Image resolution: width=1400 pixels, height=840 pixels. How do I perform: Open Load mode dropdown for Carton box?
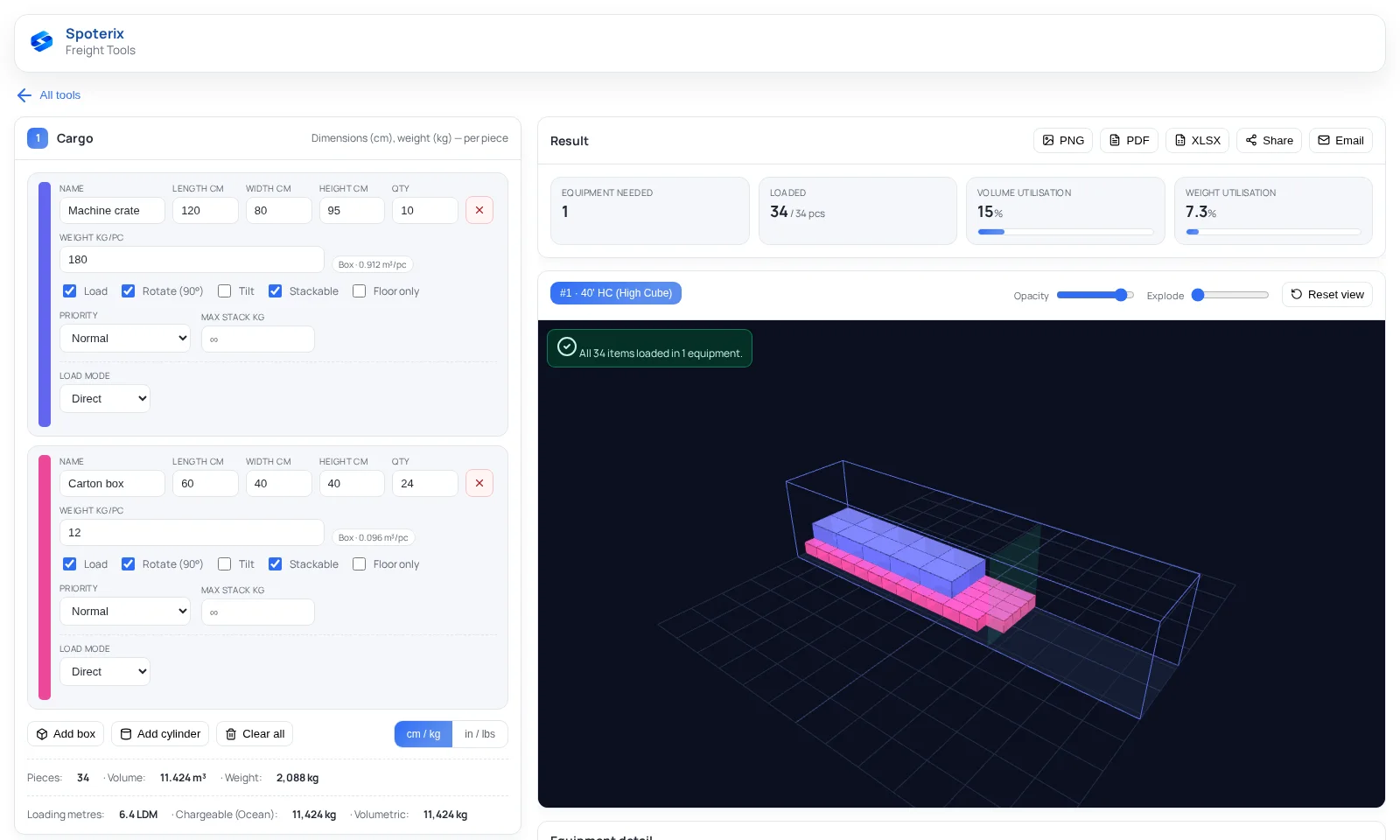105,671
